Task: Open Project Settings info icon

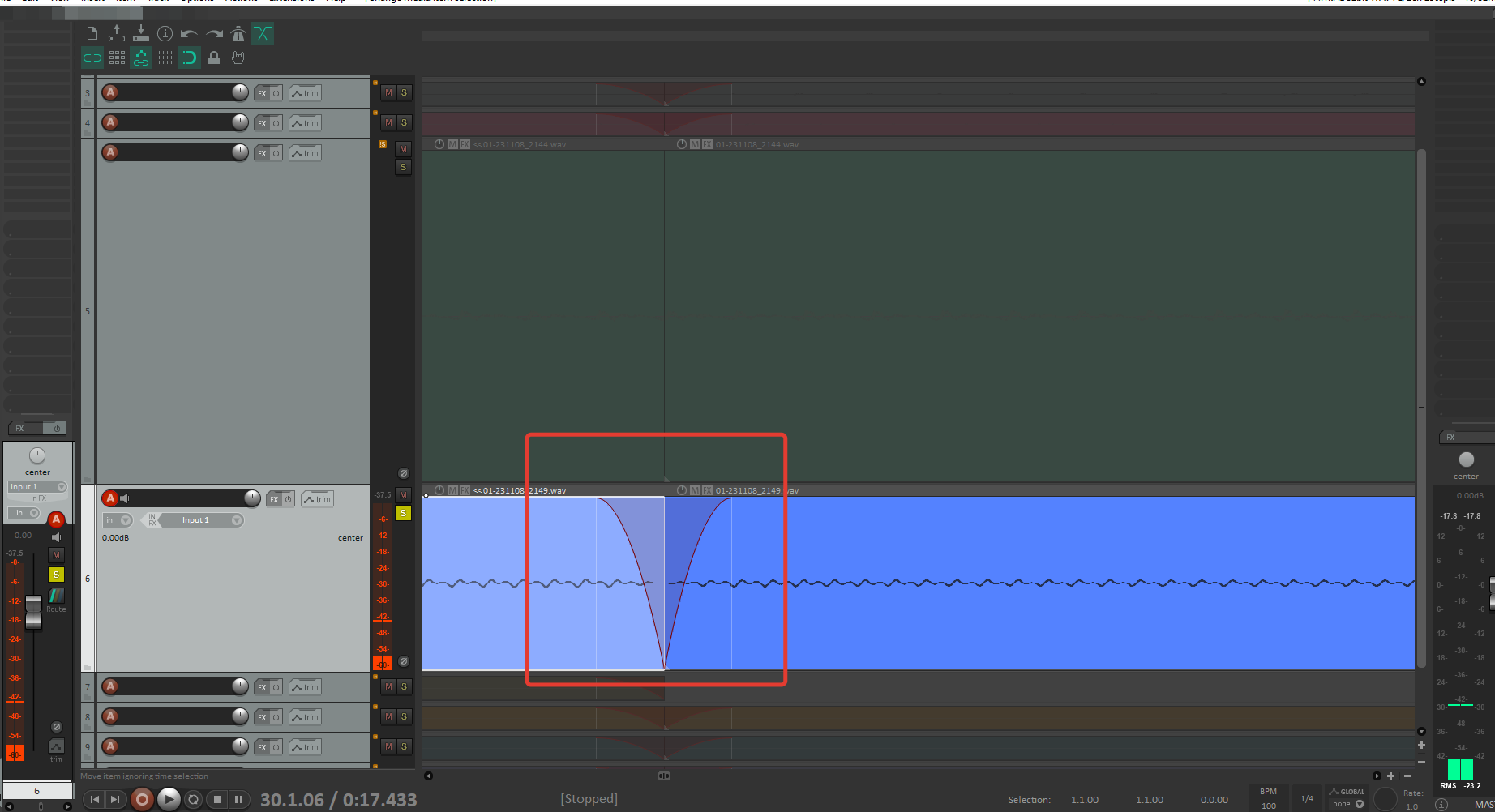Action: 165,33
